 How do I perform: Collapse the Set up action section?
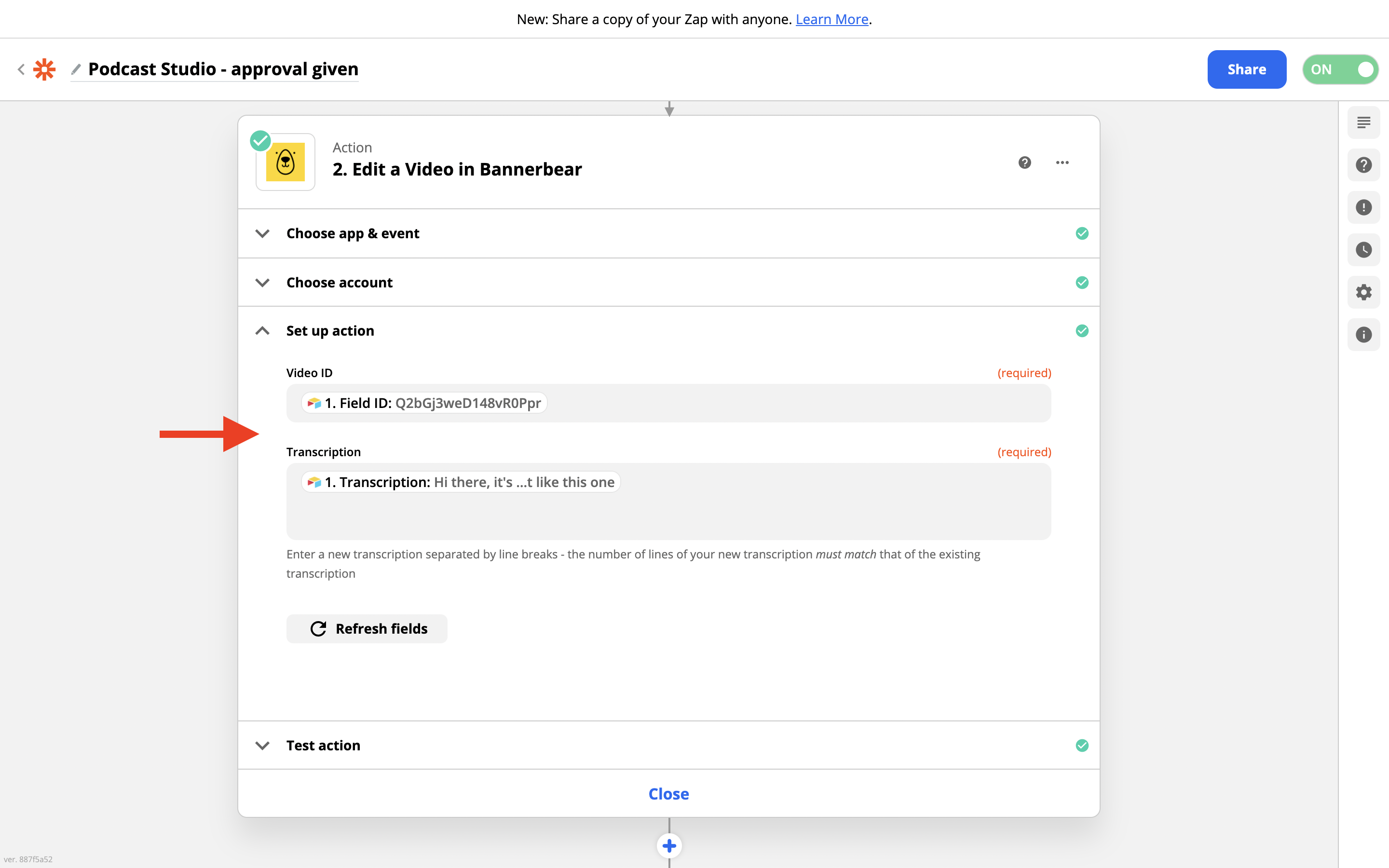point(330,331)
